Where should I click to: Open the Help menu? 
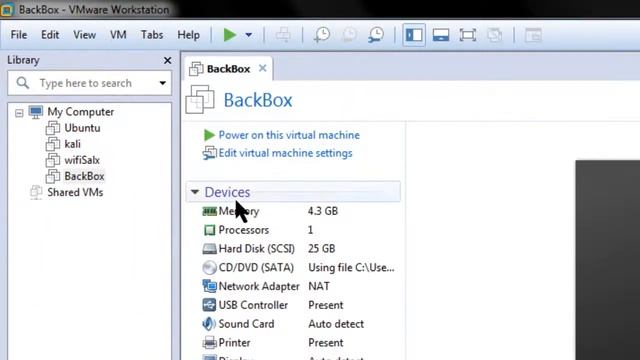click(188, 35)
